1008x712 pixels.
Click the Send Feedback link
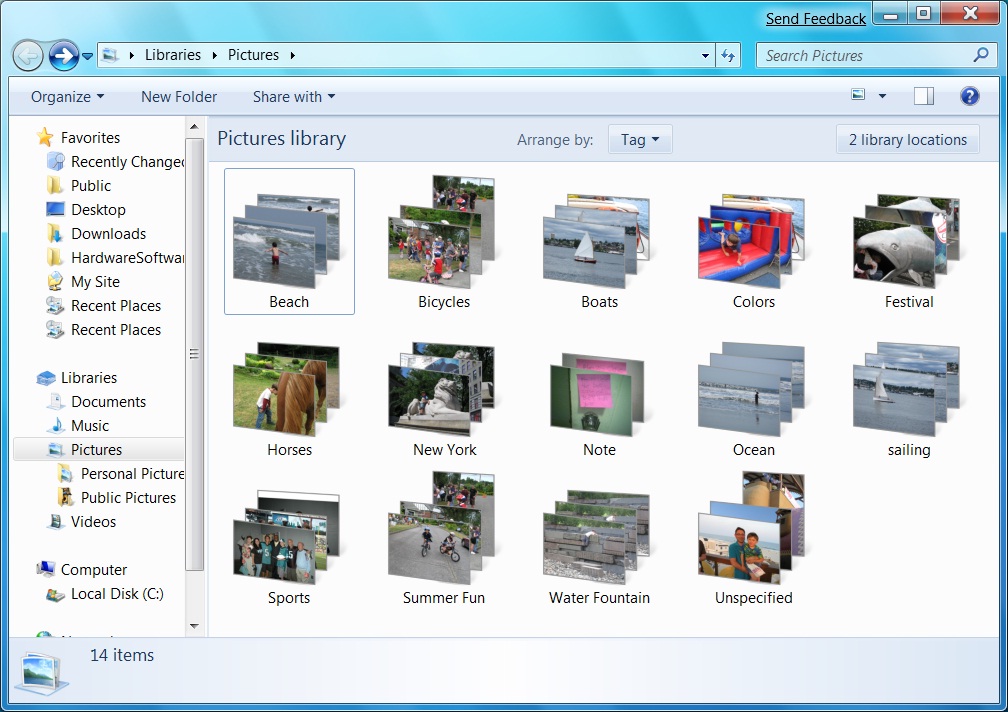pos(814,18)
